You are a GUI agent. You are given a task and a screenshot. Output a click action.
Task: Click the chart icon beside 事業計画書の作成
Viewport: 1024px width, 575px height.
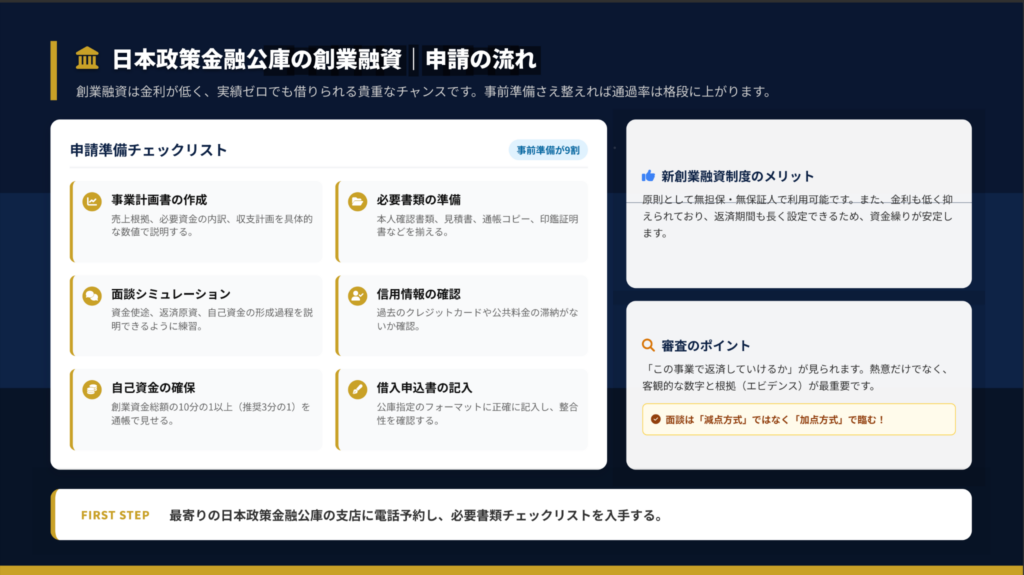(92, 201)
